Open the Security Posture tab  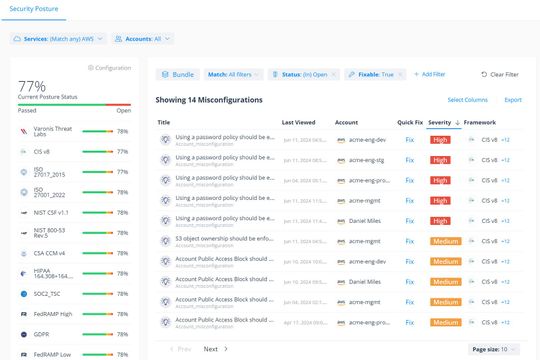coord(34,9)
